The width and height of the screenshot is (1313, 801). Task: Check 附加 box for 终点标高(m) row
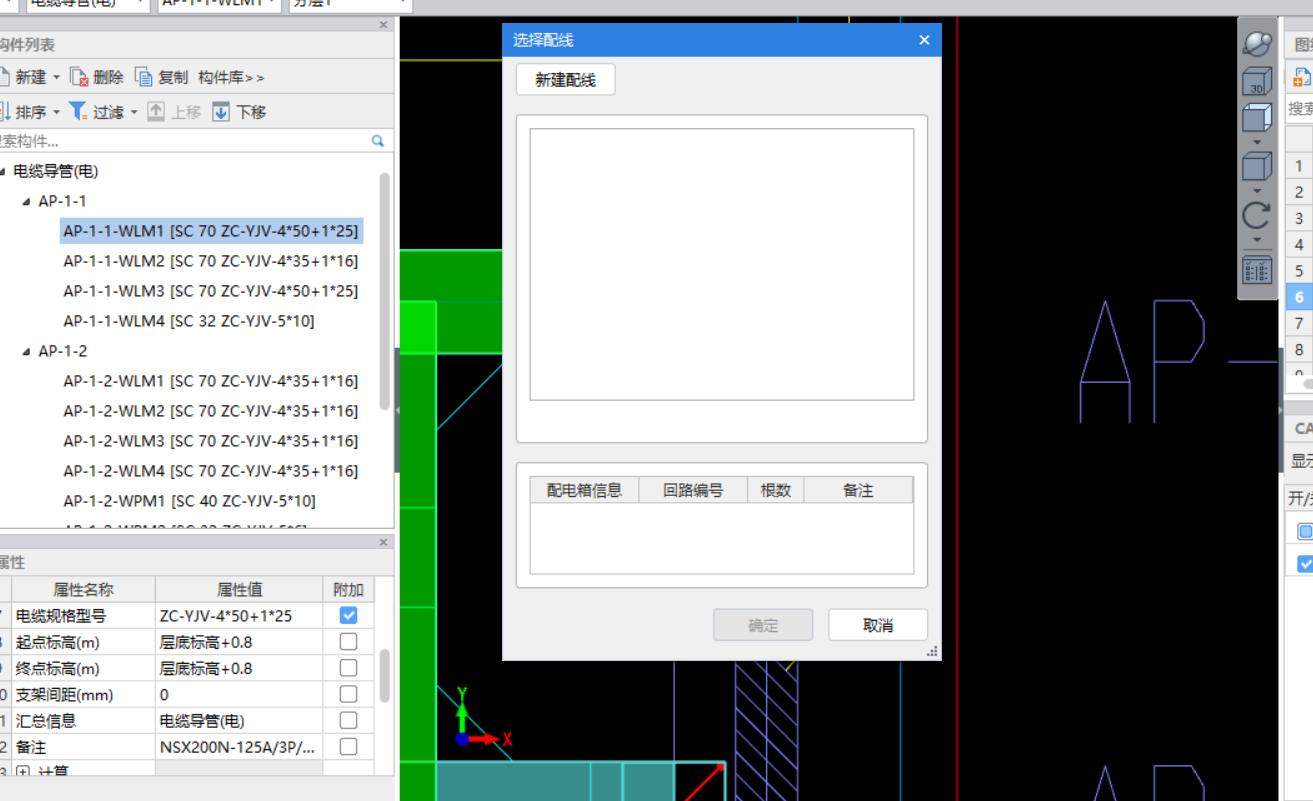[348, 668]
